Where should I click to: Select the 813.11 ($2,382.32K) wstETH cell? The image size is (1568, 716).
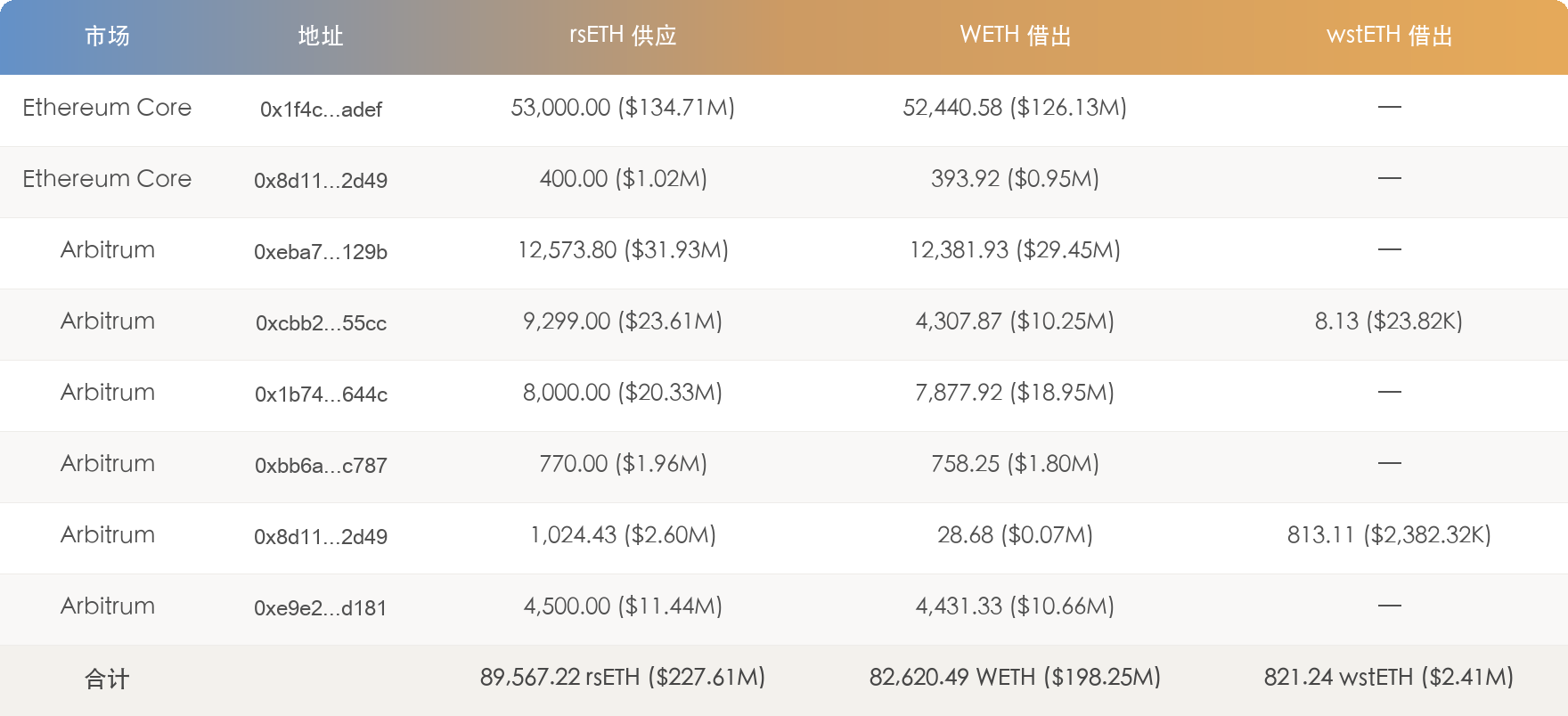[1389, 535]
